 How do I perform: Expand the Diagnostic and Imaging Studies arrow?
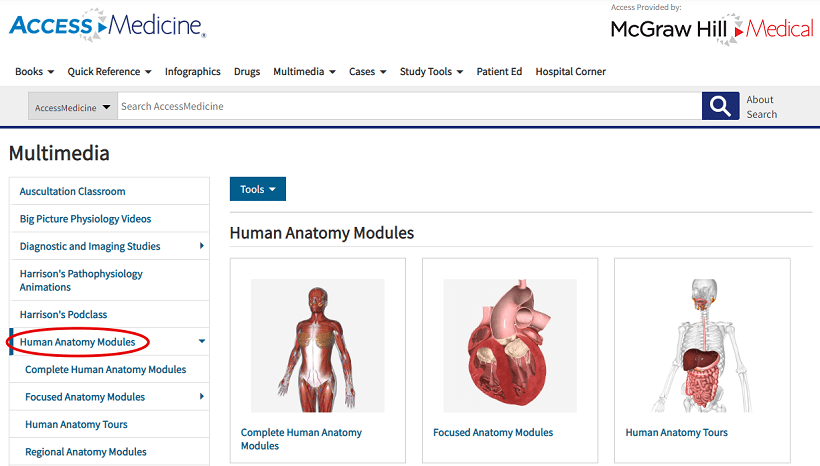pos(201,246)
